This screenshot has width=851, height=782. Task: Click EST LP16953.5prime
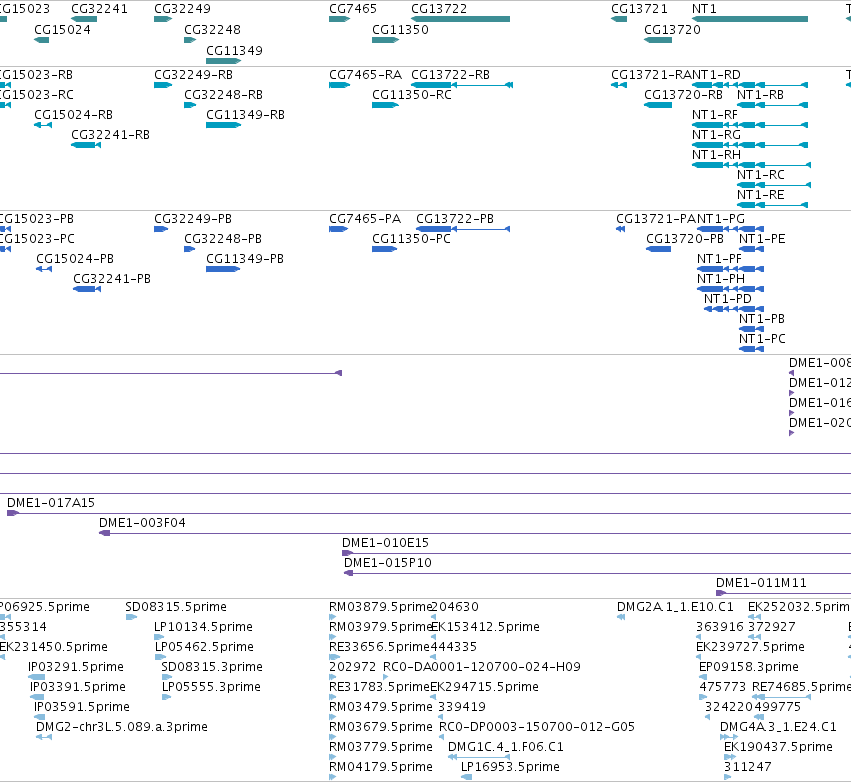467,778
